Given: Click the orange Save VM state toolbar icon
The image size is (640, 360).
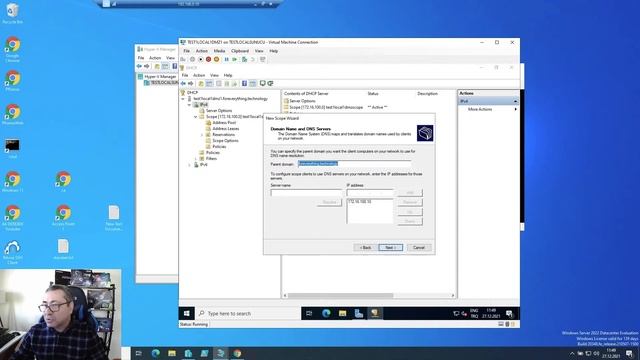Looking at the screenshot, I should click(x=217, y=60).
